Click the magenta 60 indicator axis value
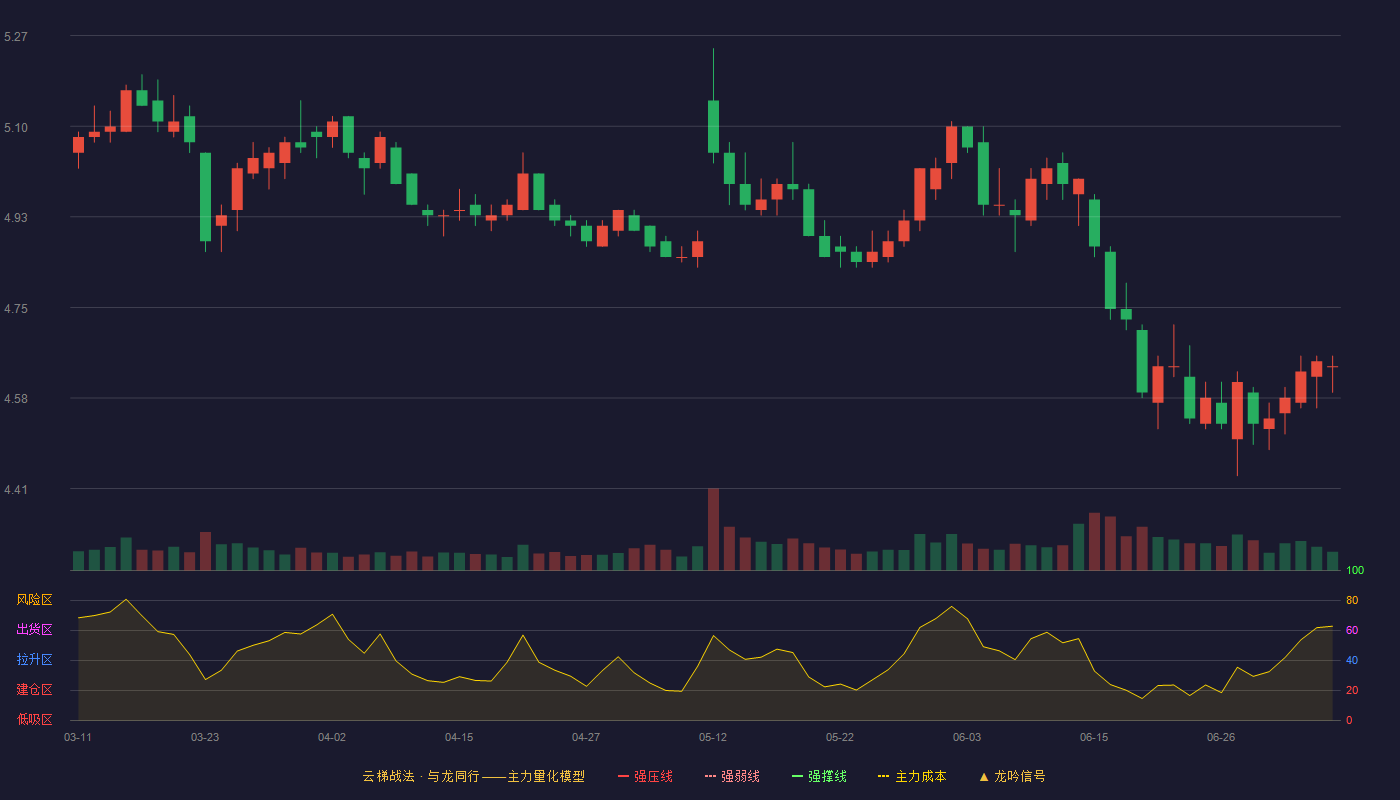This screenshot has height=800, width=1400. tap(1352, 630)
